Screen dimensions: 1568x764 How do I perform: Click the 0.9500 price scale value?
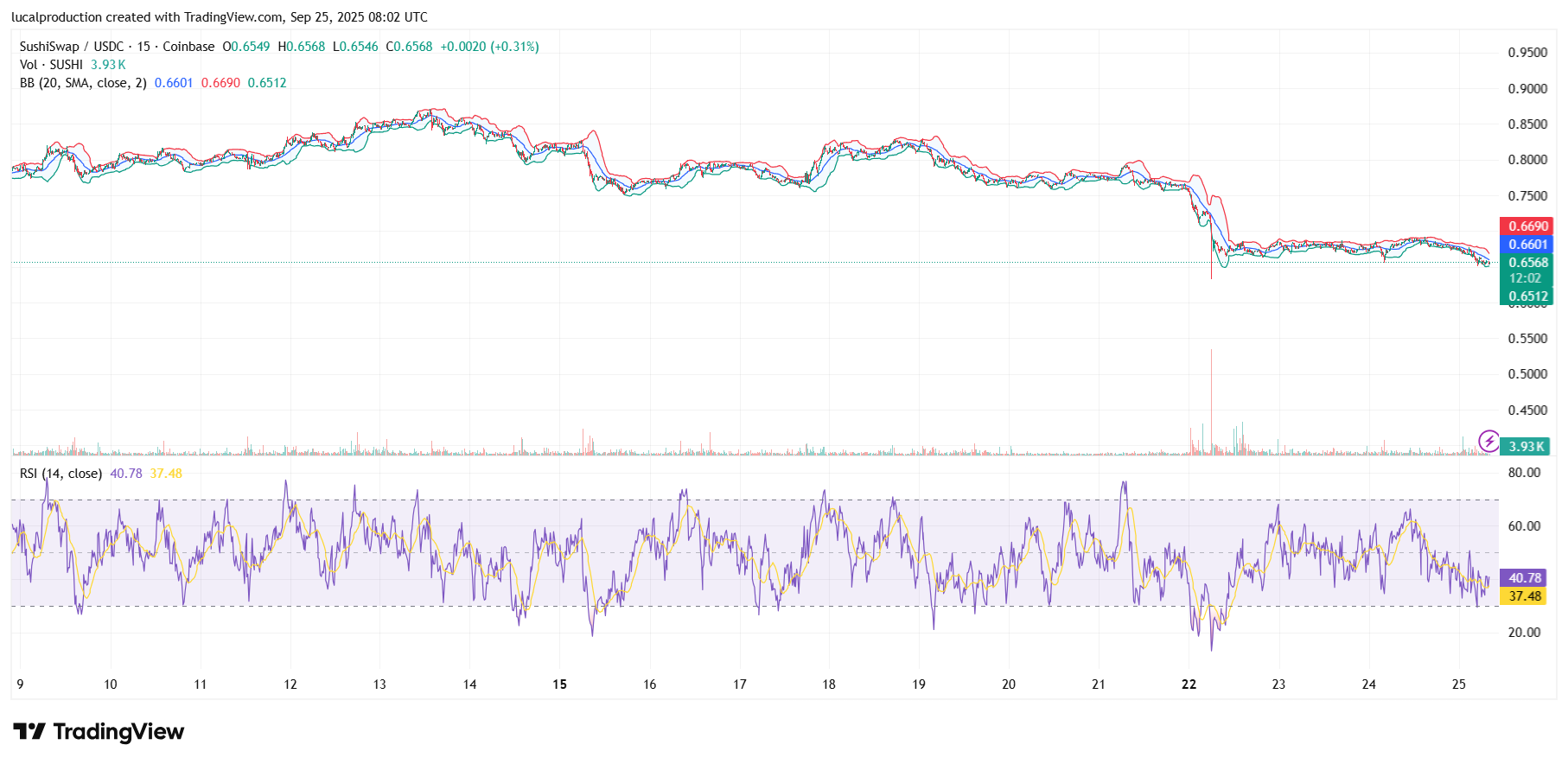click(1527, 53)
